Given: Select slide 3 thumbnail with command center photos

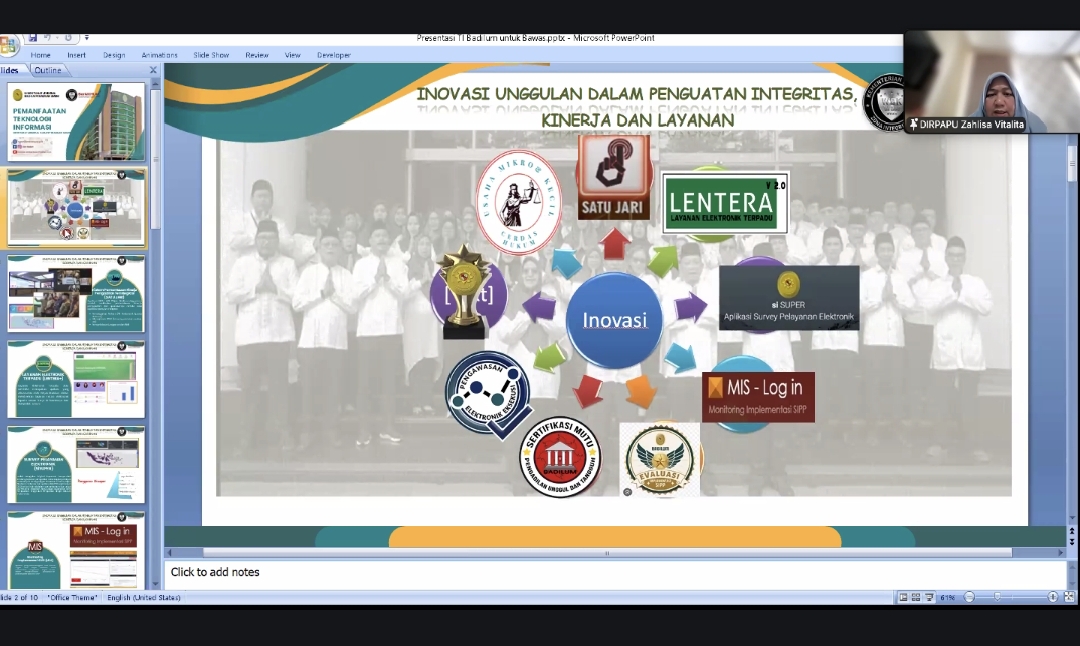Looking at the screenshot, I should coord(76,293).
